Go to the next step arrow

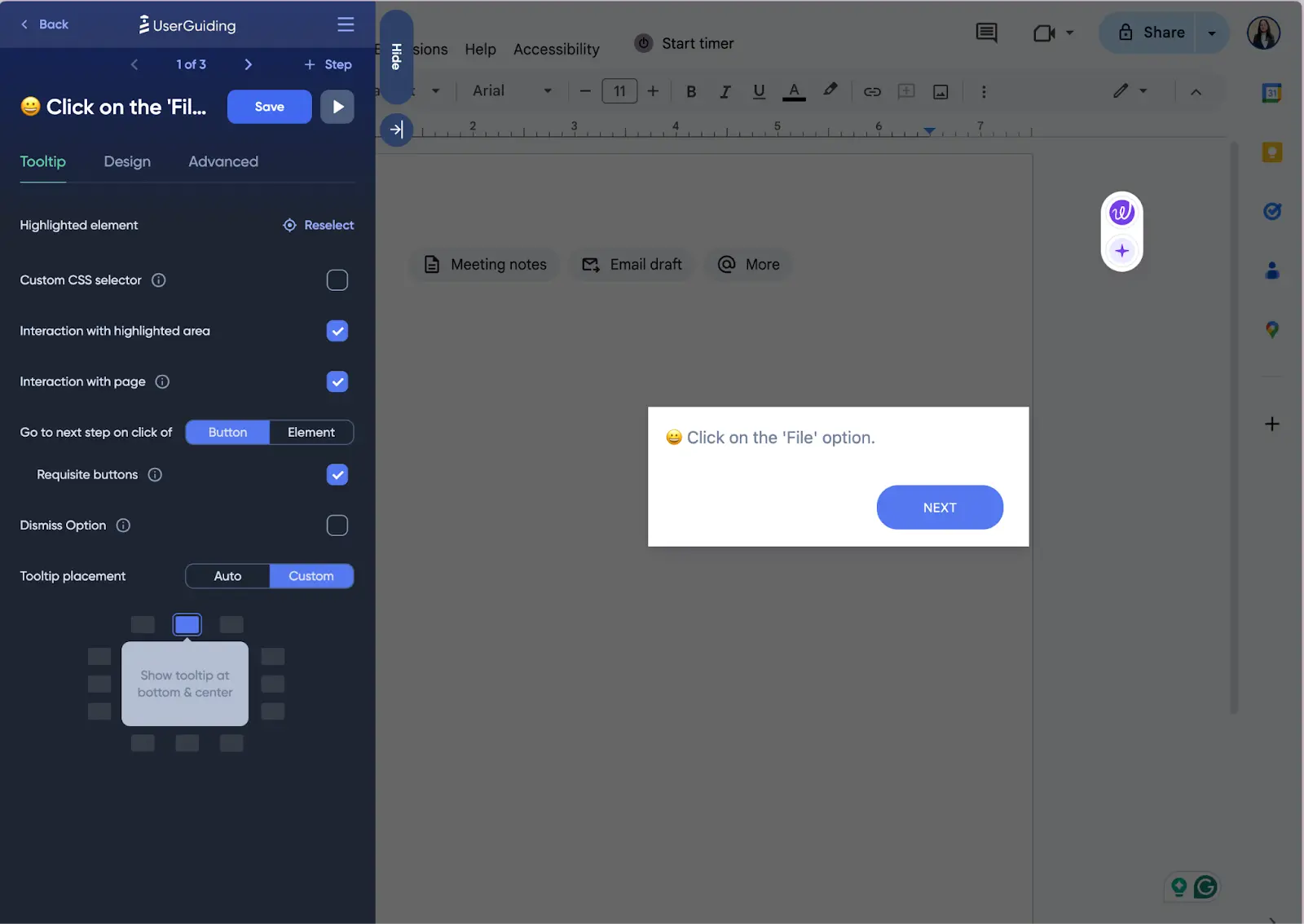pos(249,64)
